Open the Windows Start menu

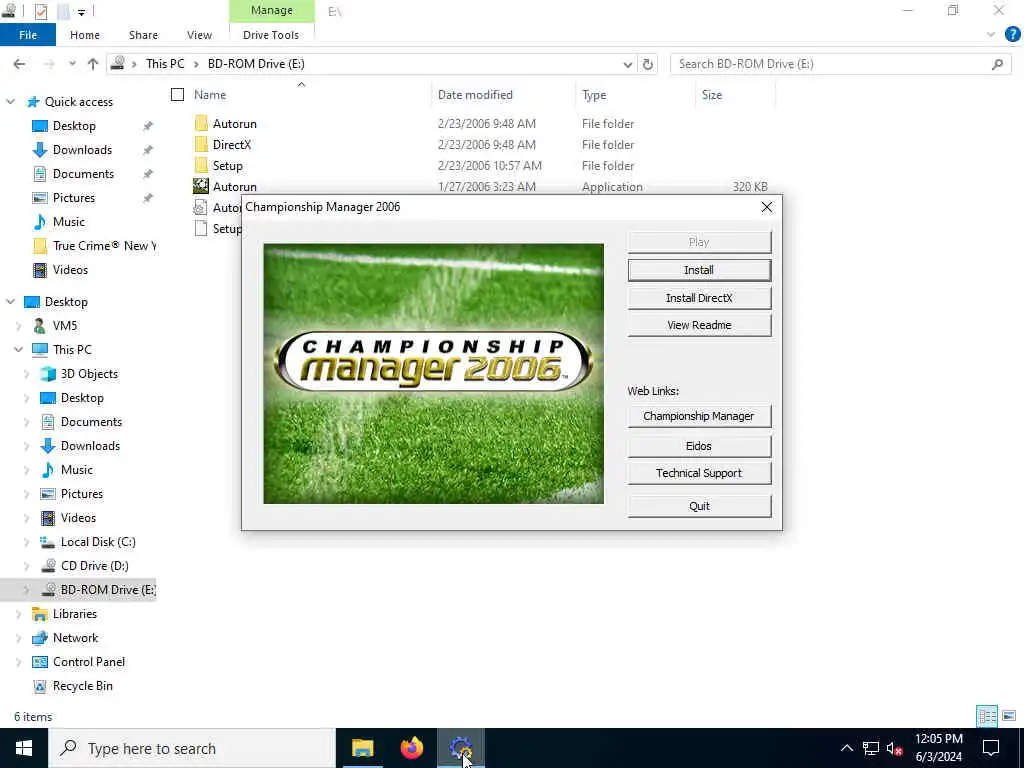pos(24,748)
